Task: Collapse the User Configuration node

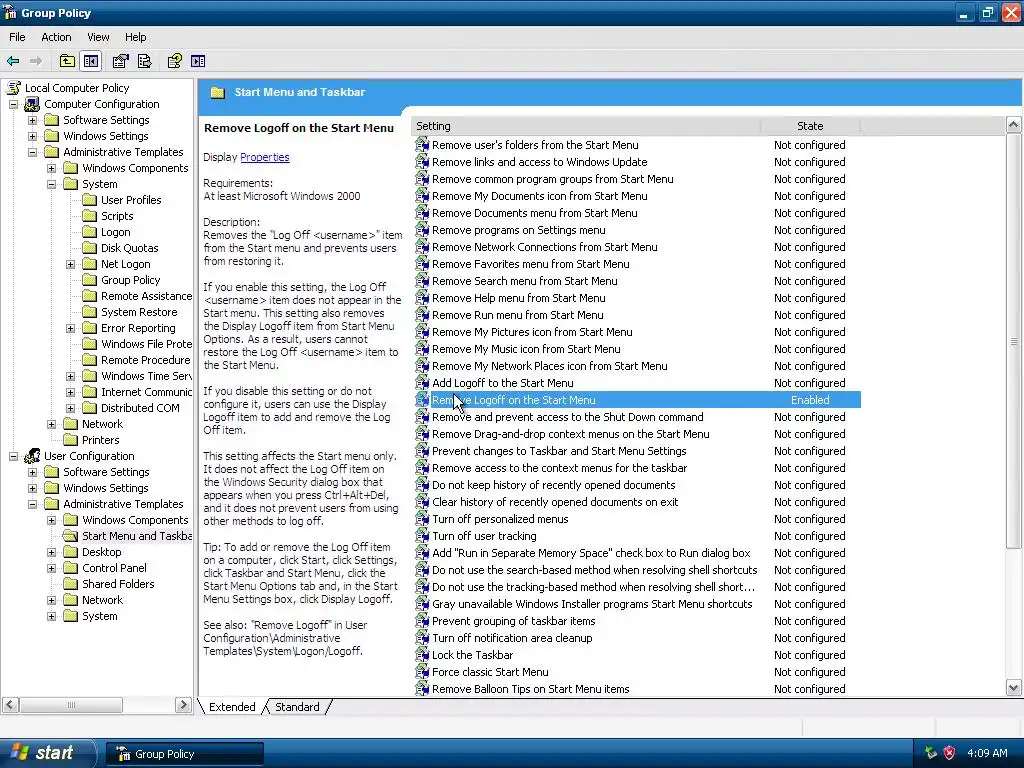Action: click(13, 456)
